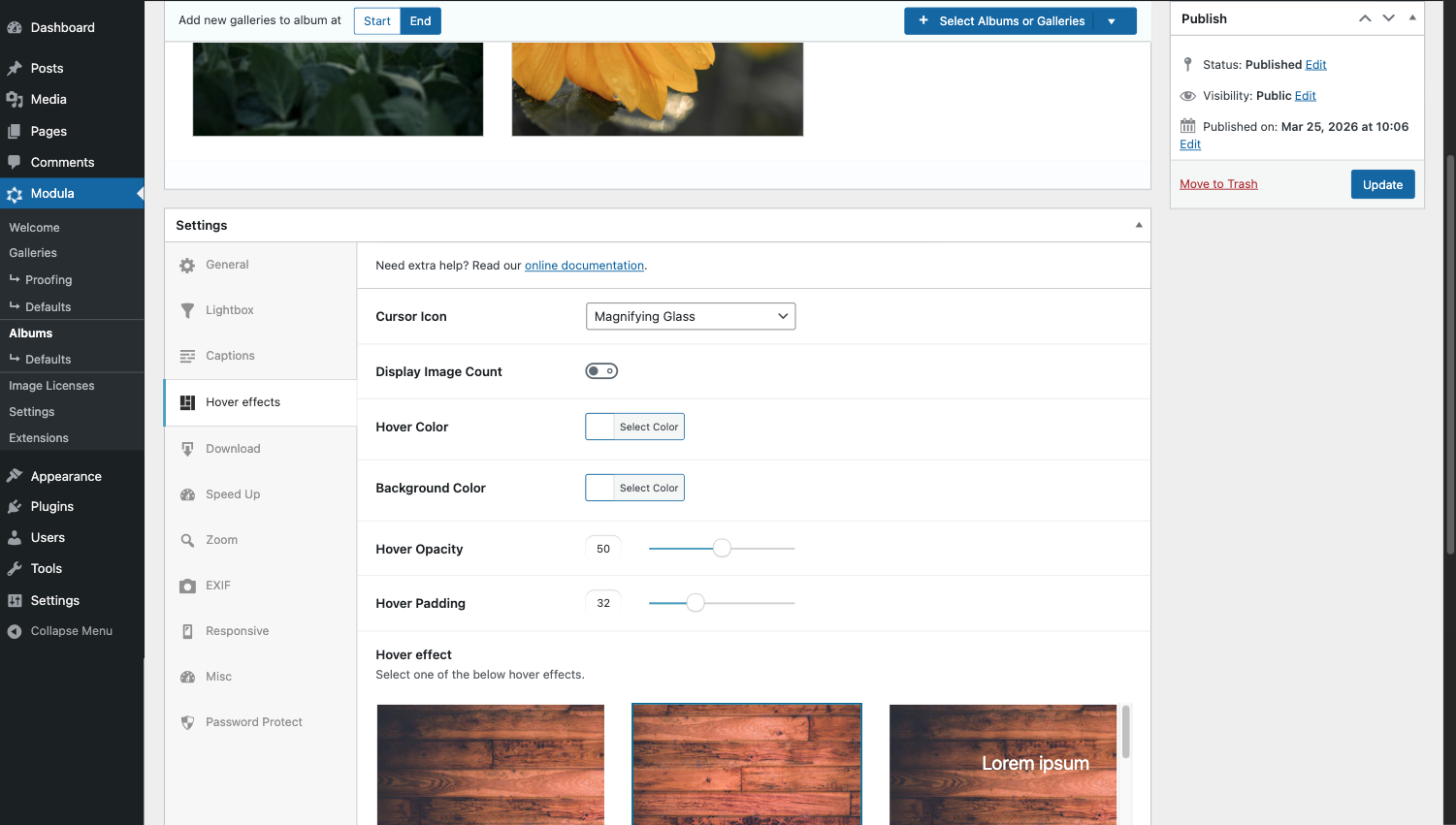Image resolution: width=1456 pixels, height=825 pixels.
Task: Click the Speed Up gauge icon
Action: point(187,494)
